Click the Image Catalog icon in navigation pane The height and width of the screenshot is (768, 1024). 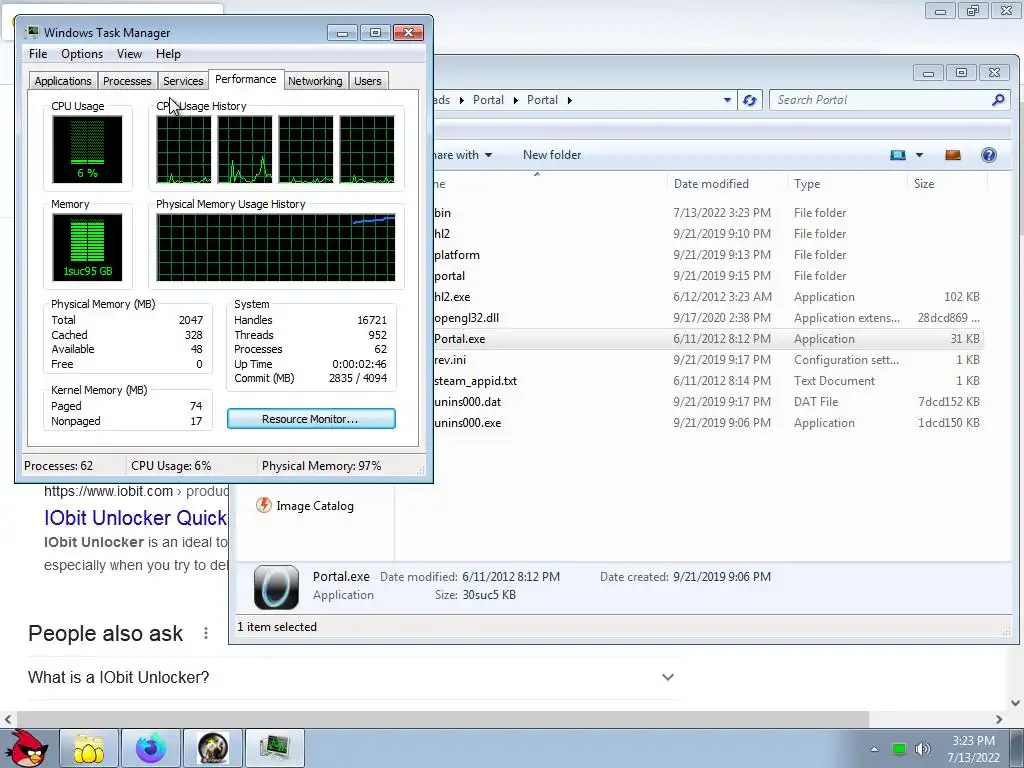point(264,505)
